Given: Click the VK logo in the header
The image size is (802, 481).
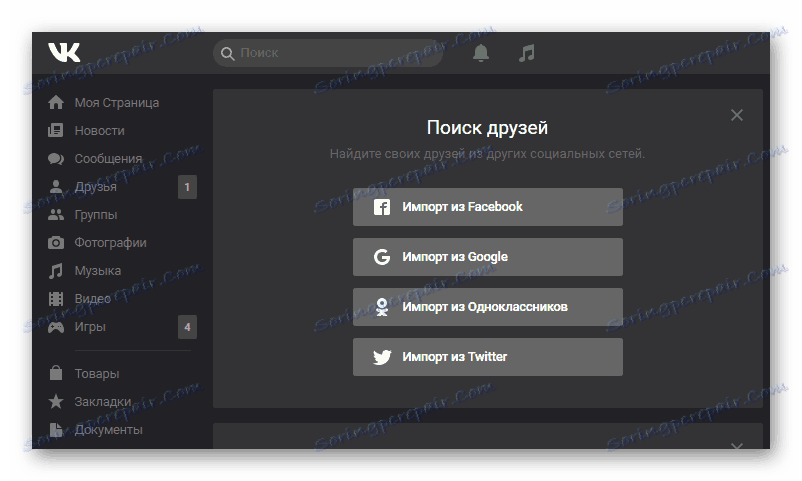Looking at the screenshot, I should tap(64, 52).
